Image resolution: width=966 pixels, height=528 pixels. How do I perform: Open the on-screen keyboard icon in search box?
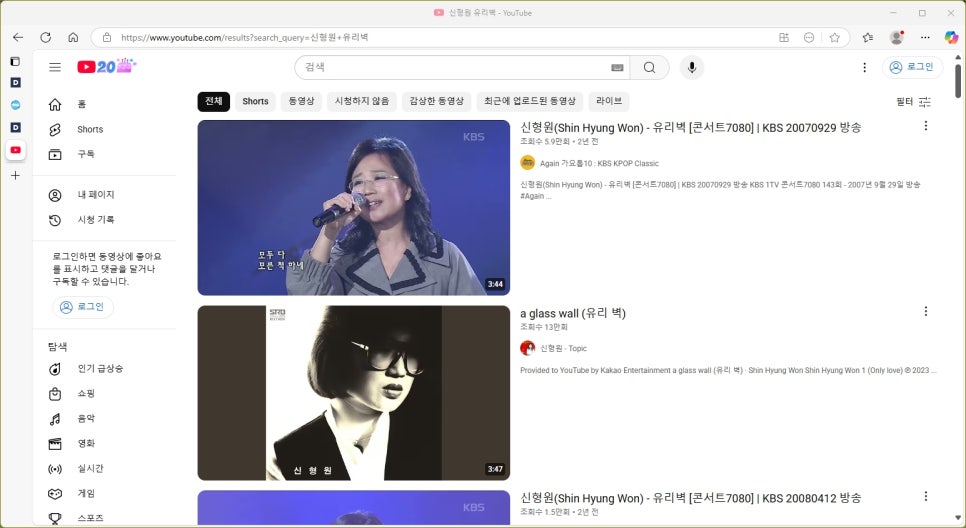click(617, 68)
